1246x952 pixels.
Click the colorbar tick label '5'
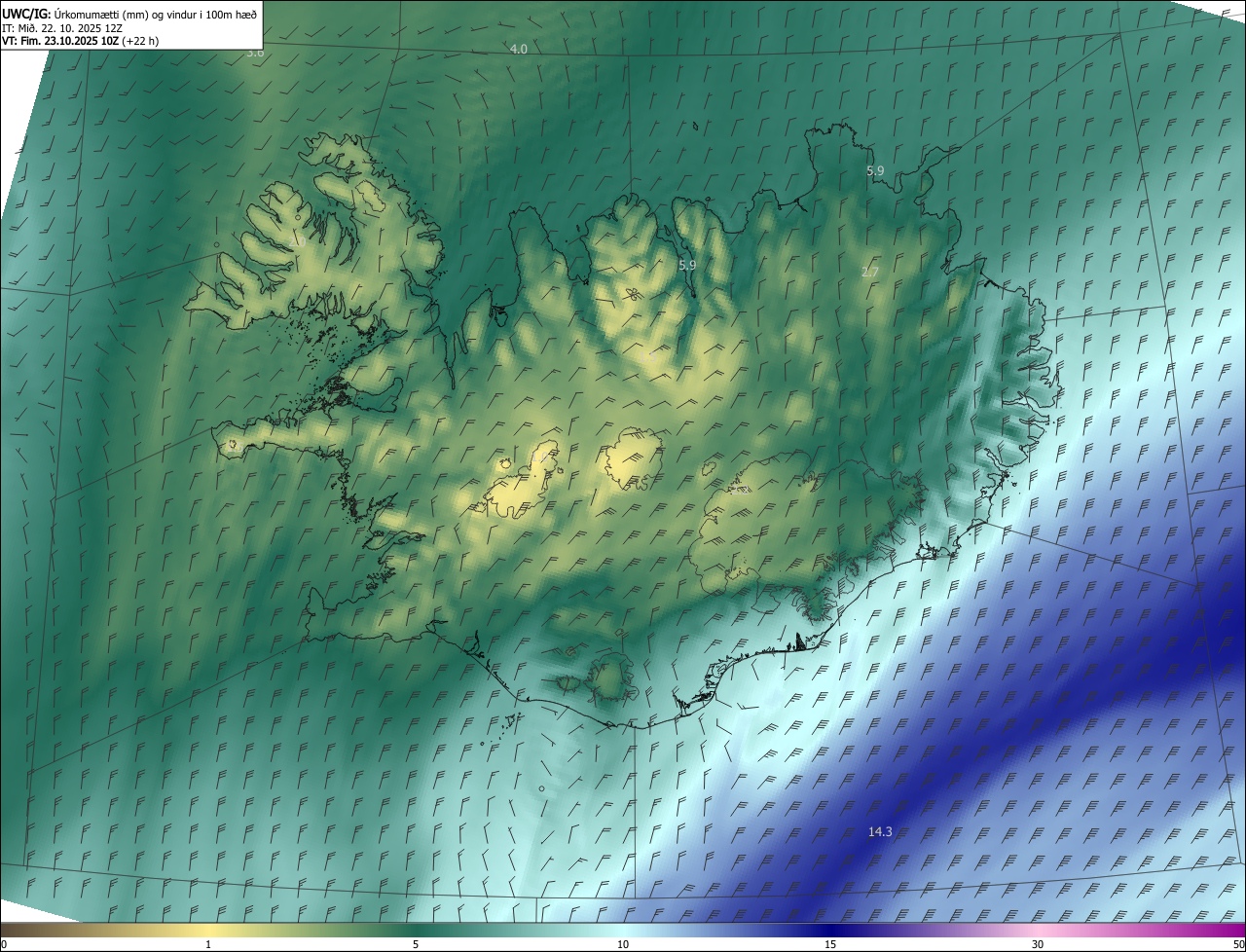pyautogui.click(x=416, y=944)
